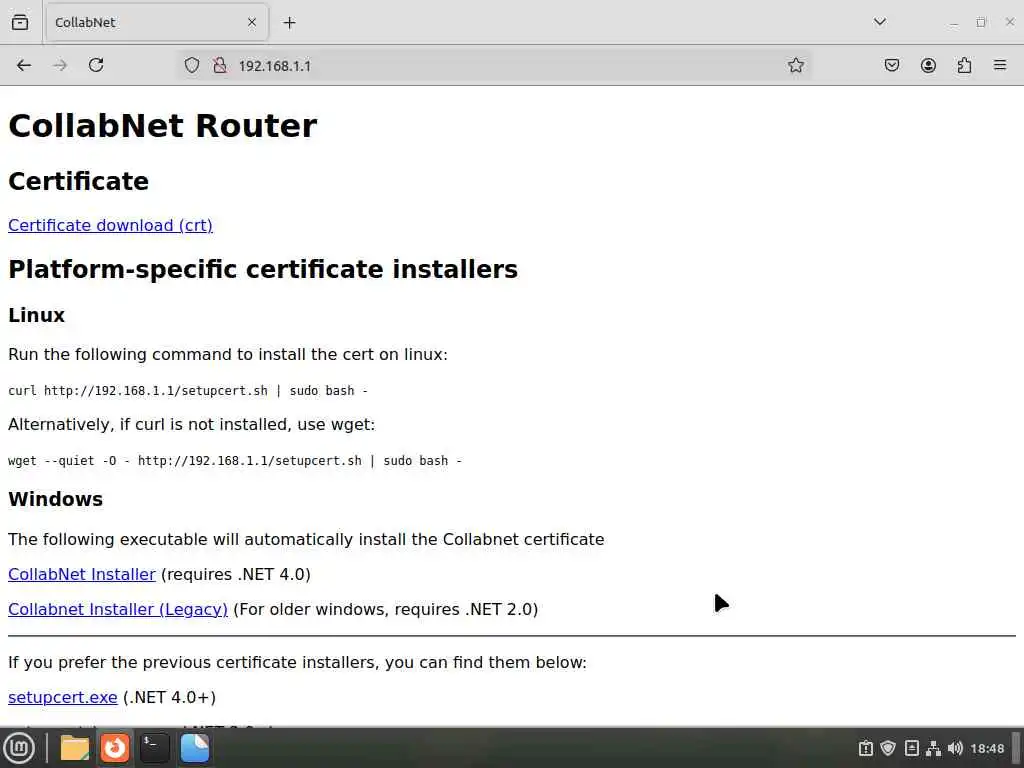This screenshot has width=1024, height=768.
Task: Maximize the Firefox window
Action: click(x=981, y=23)
